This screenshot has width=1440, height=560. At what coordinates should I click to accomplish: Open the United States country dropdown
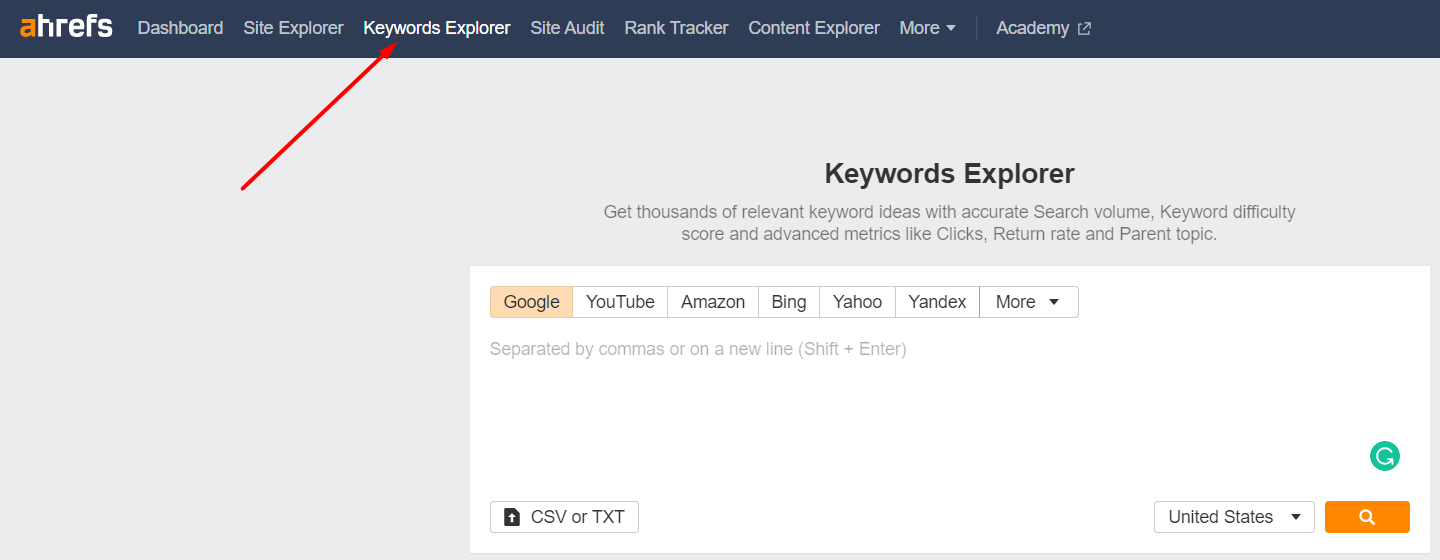pyautogui.click(x=1234, y=517)
